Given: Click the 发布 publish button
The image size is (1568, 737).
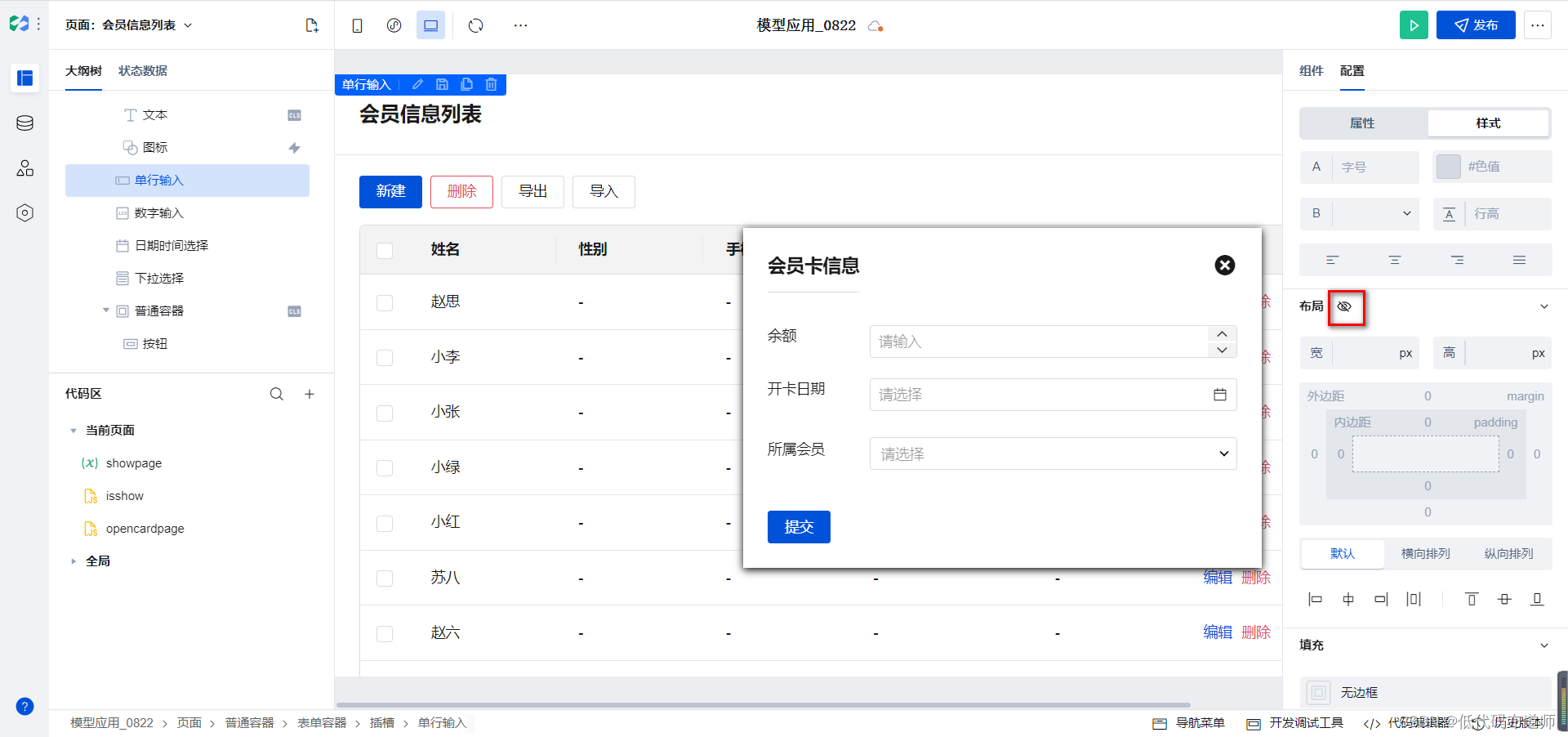Looking at the screenshot, I should click(1476, 25).
